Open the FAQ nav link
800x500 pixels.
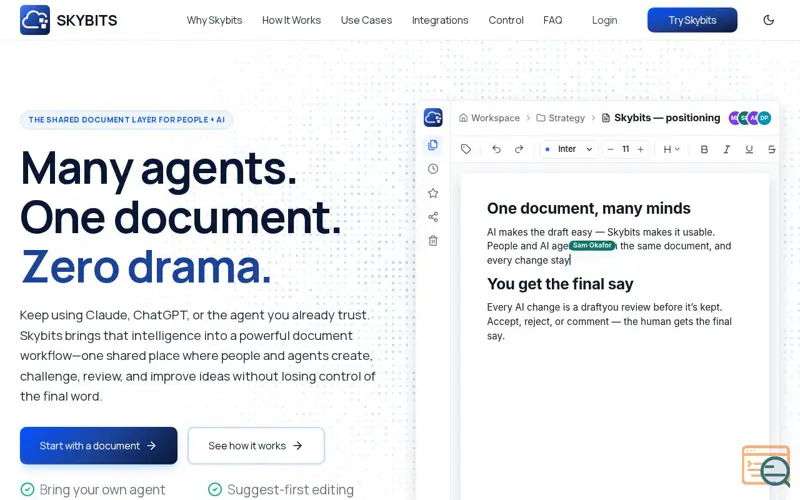pos(553,20)
